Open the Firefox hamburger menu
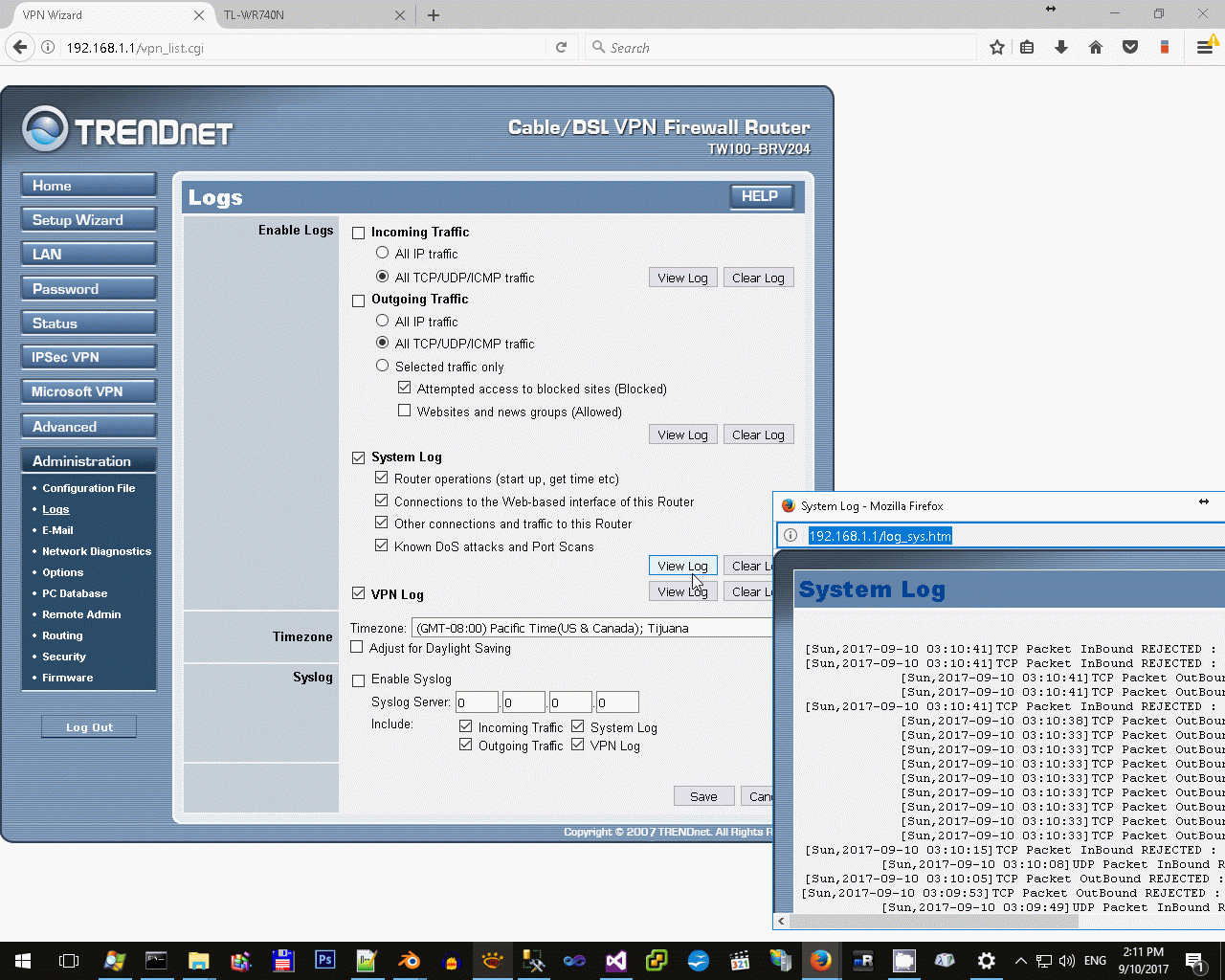 1205,47
